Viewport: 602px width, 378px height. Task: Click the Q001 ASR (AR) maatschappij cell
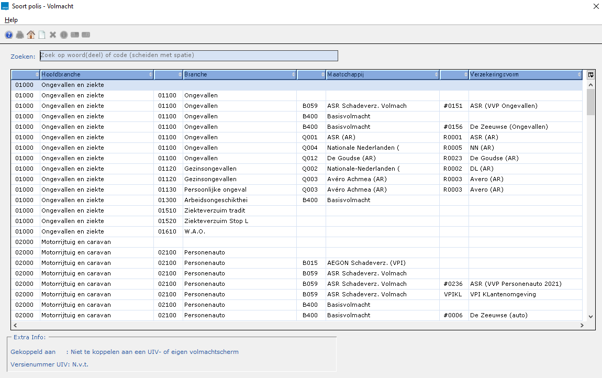point(382,137)
